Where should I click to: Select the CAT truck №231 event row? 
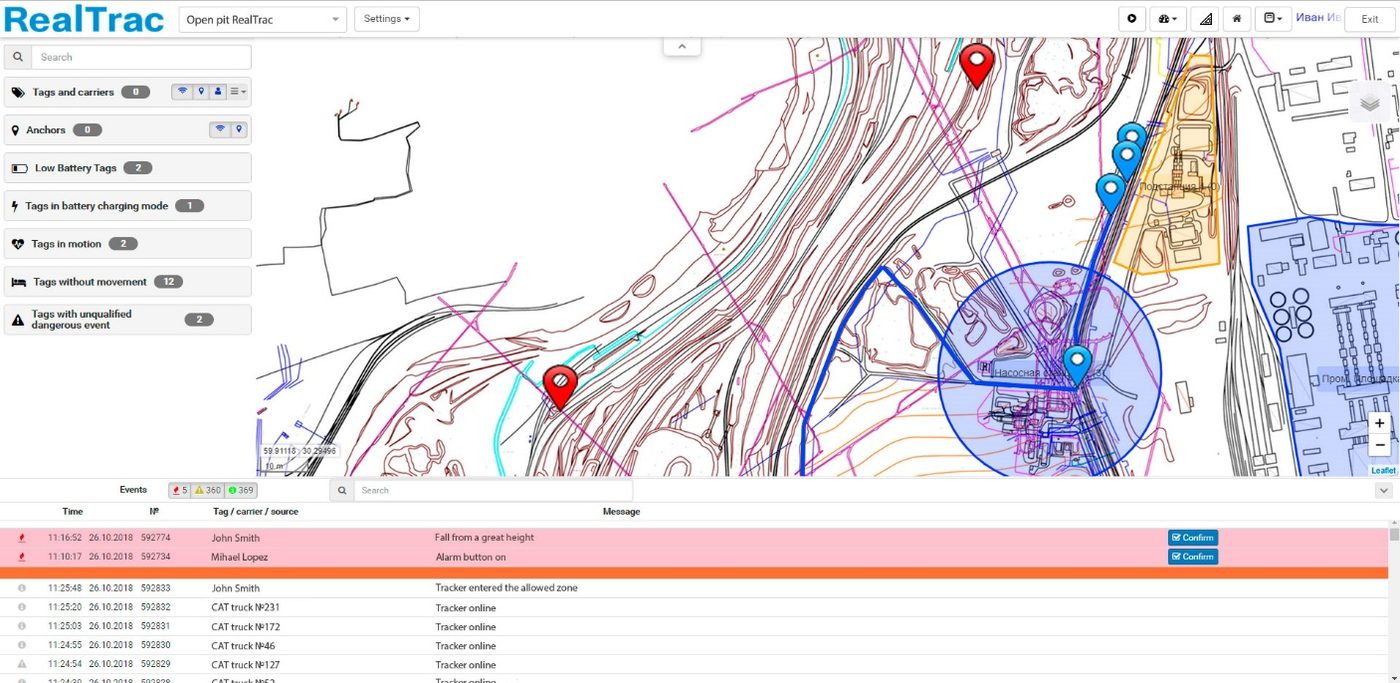tap(694, 607)
